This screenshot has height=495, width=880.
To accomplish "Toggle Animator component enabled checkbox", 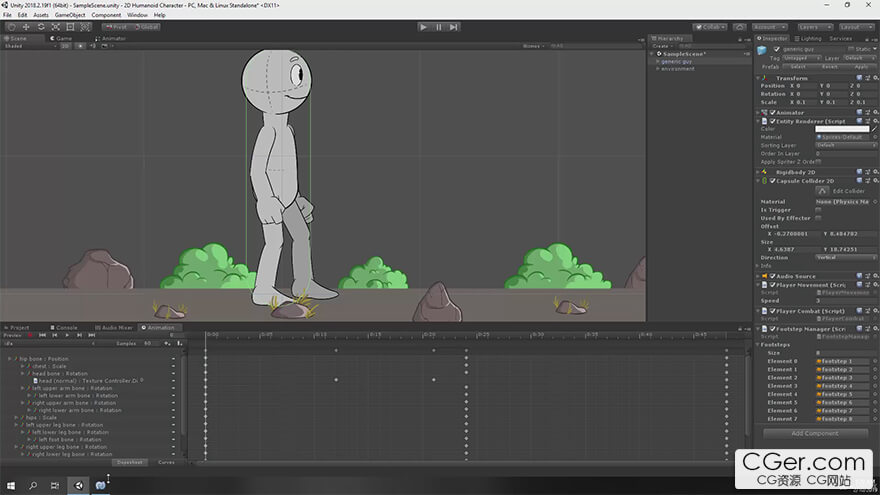I will [x=773, y=113].
